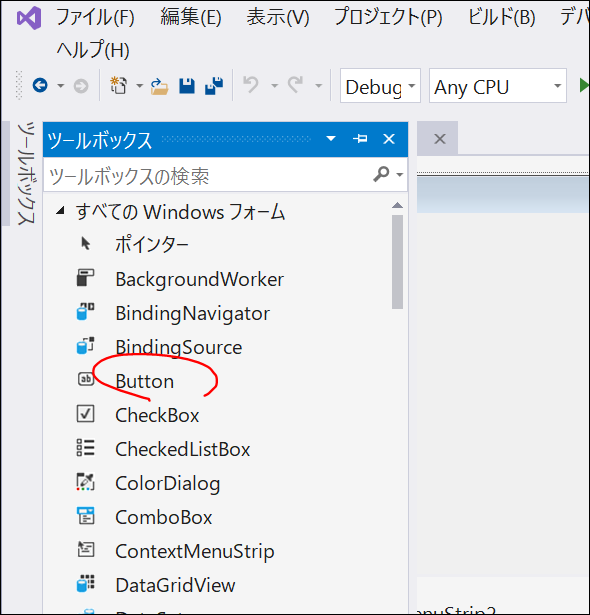This screenshot has height=615, width=590.
Task: Click the Navigate Backward arrow icon
Action: click(x=40, y=85)
